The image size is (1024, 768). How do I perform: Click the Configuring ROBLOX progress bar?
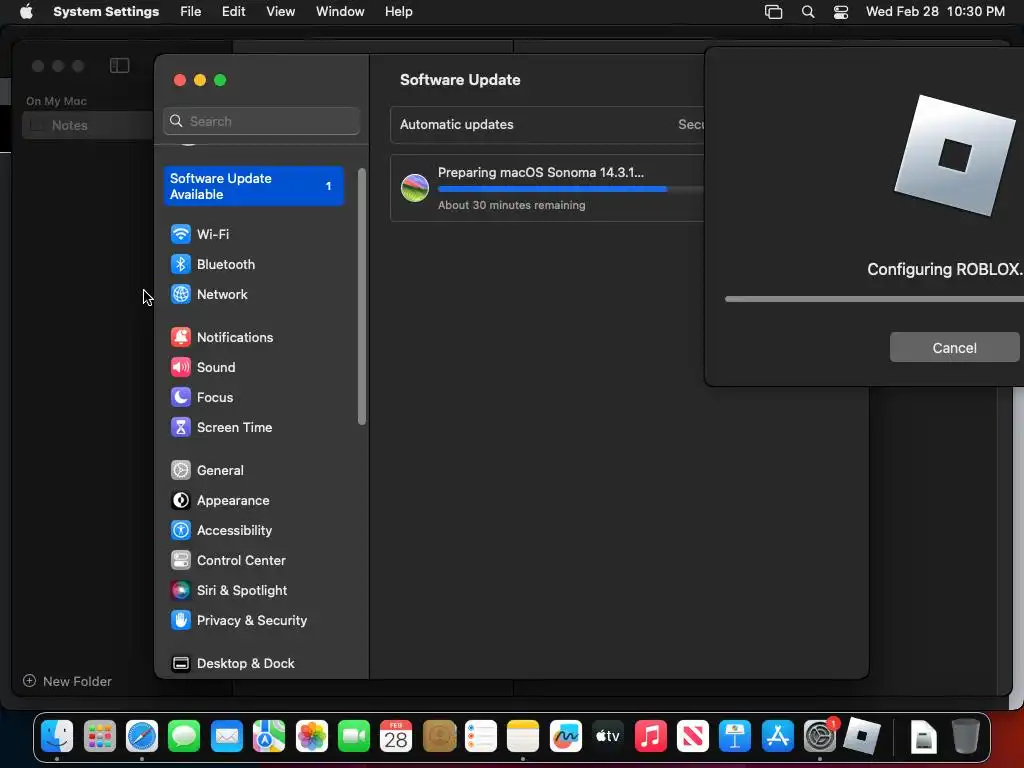click(x=874, y=299)
